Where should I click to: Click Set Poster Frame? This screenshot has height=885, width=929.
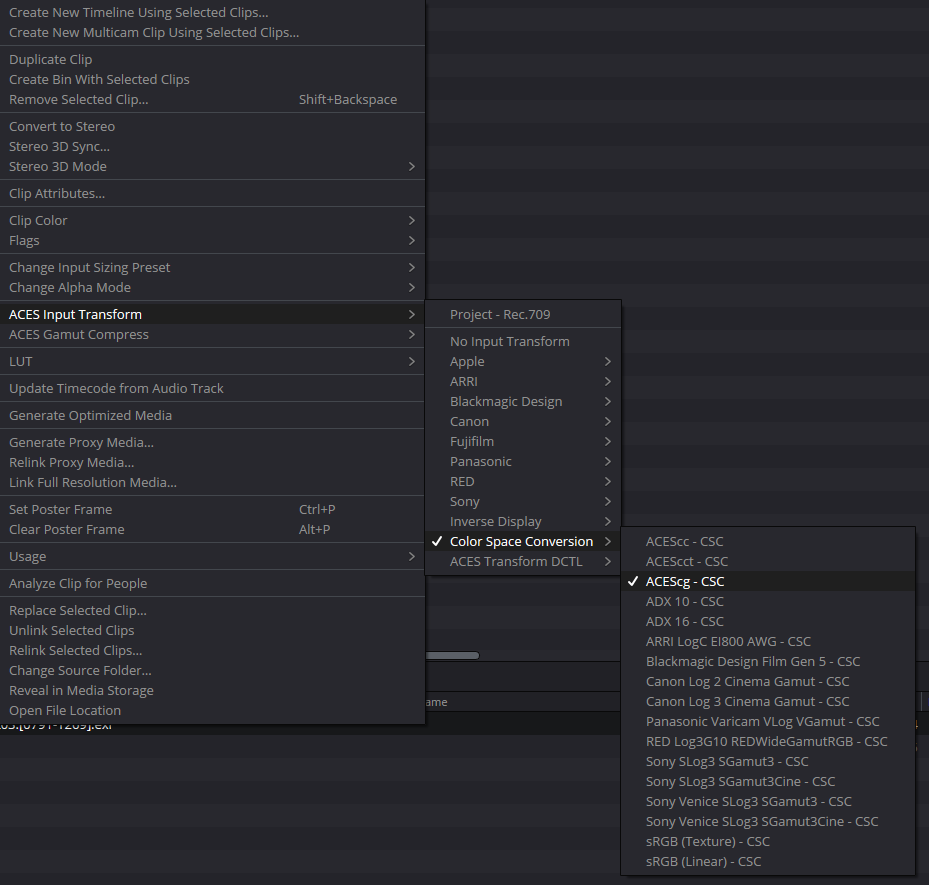coord(60,509)
